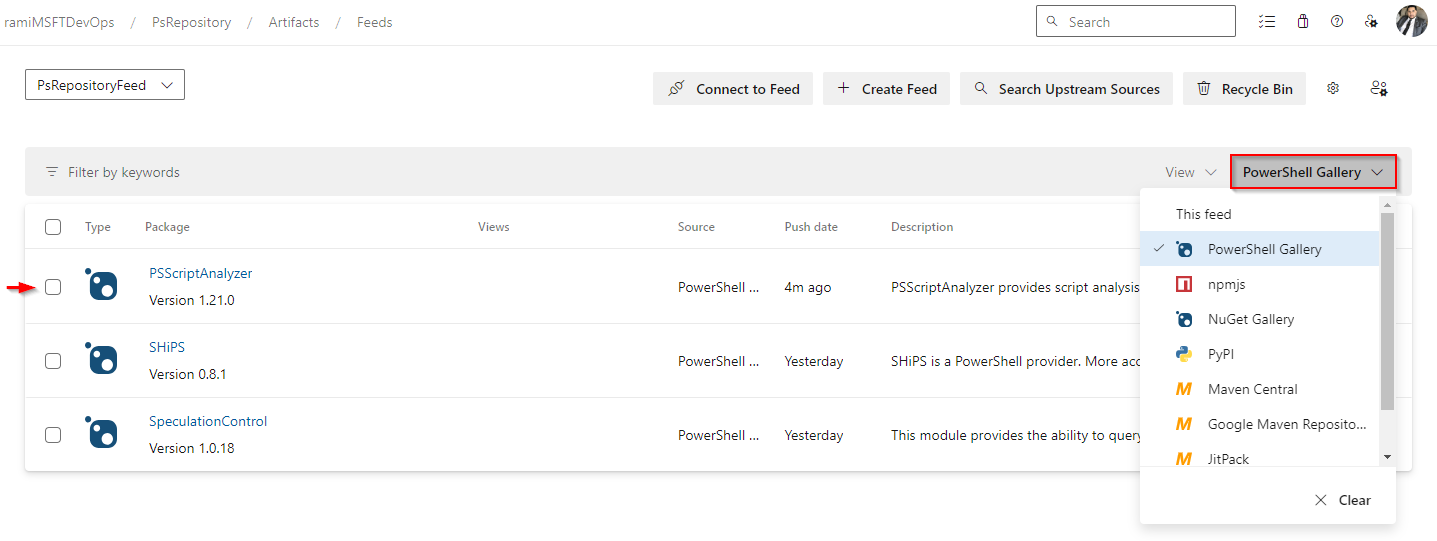Click the source list scrollbar down arrow

[1387, 457]
